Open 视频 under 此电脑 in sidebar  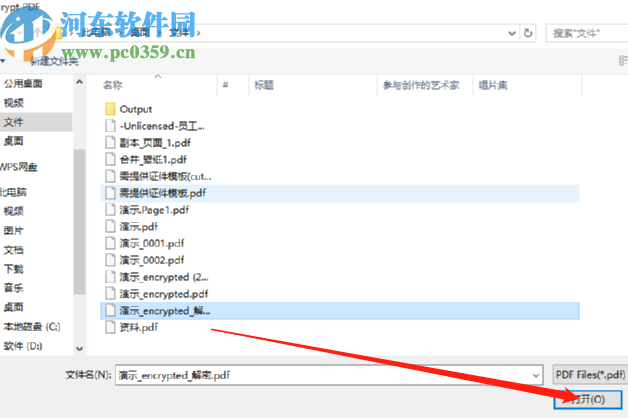14,211
